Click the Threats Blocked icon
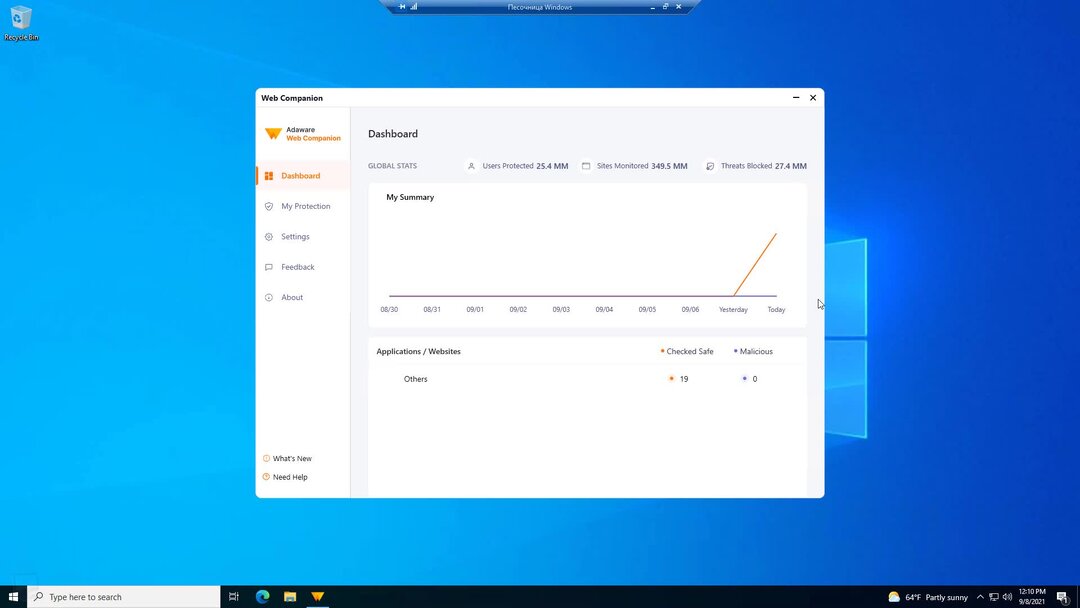Image resolution: width=1080 pixels, height=608 pixels. [x=710, y=166]
